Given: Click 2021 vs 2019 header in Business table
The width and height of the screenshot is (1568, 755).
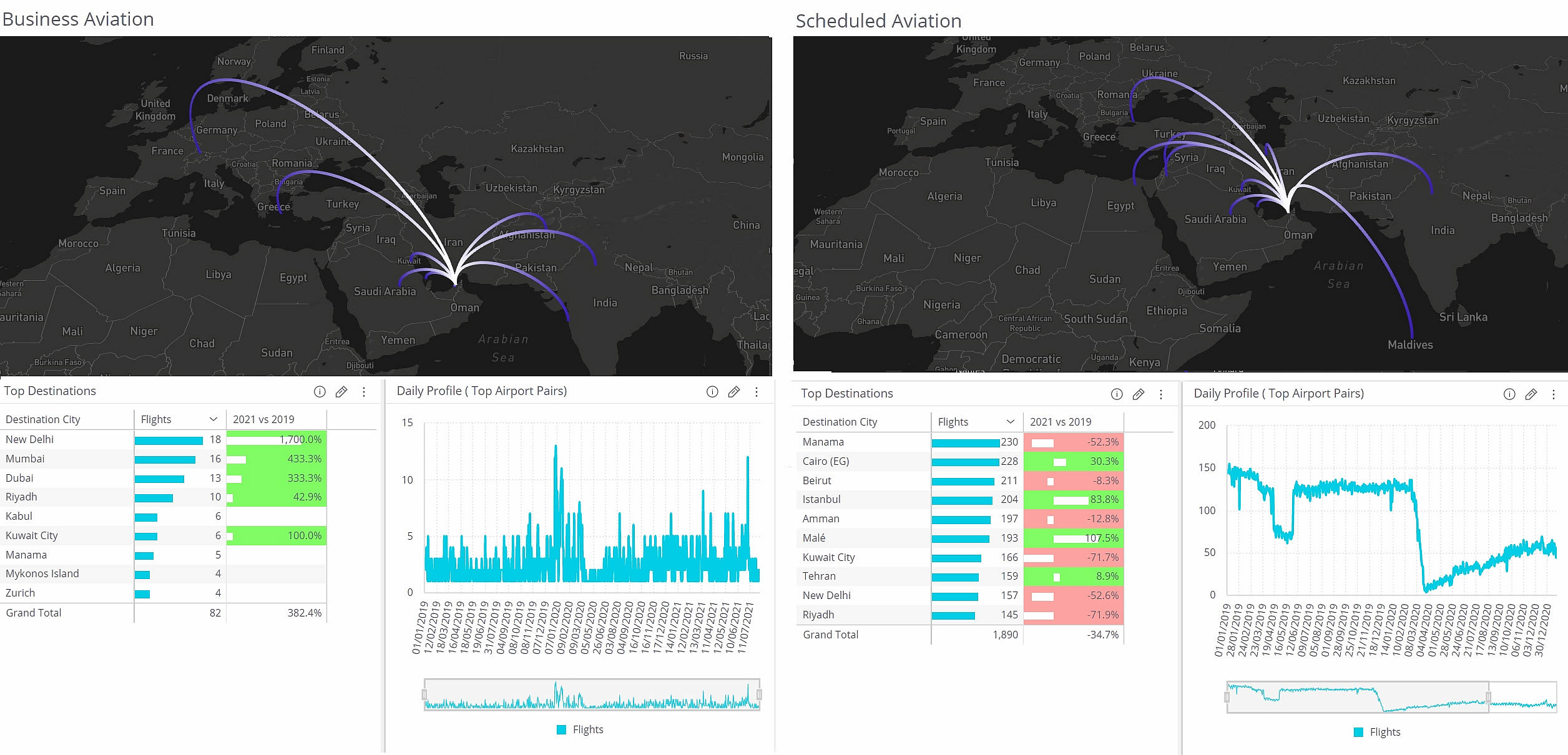Looking at the screenshot, I should click(263, 419).
